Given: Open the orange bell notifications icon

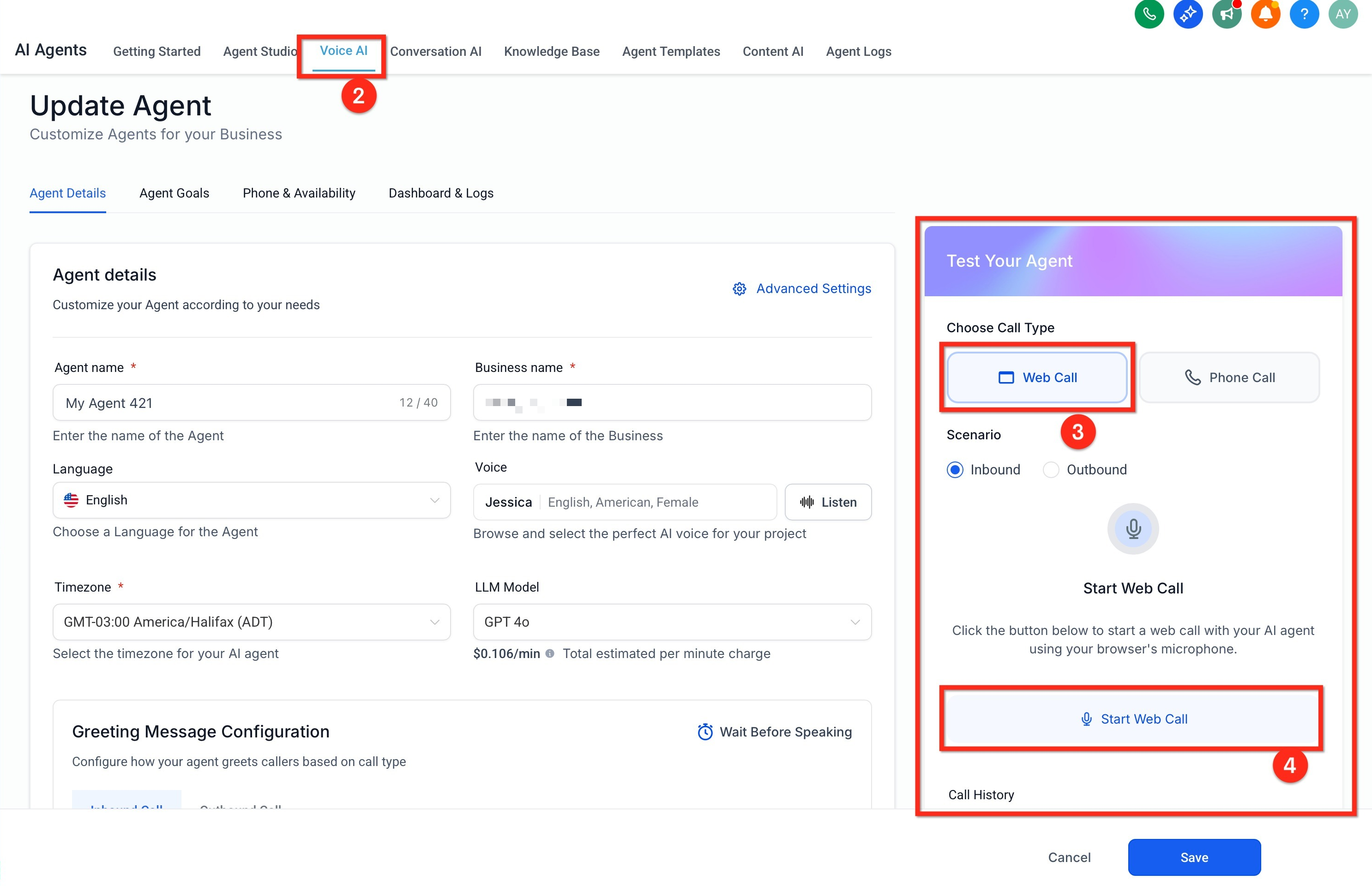Looking at the screenshot, I should pyautogui.click(x=1265, y=14).
